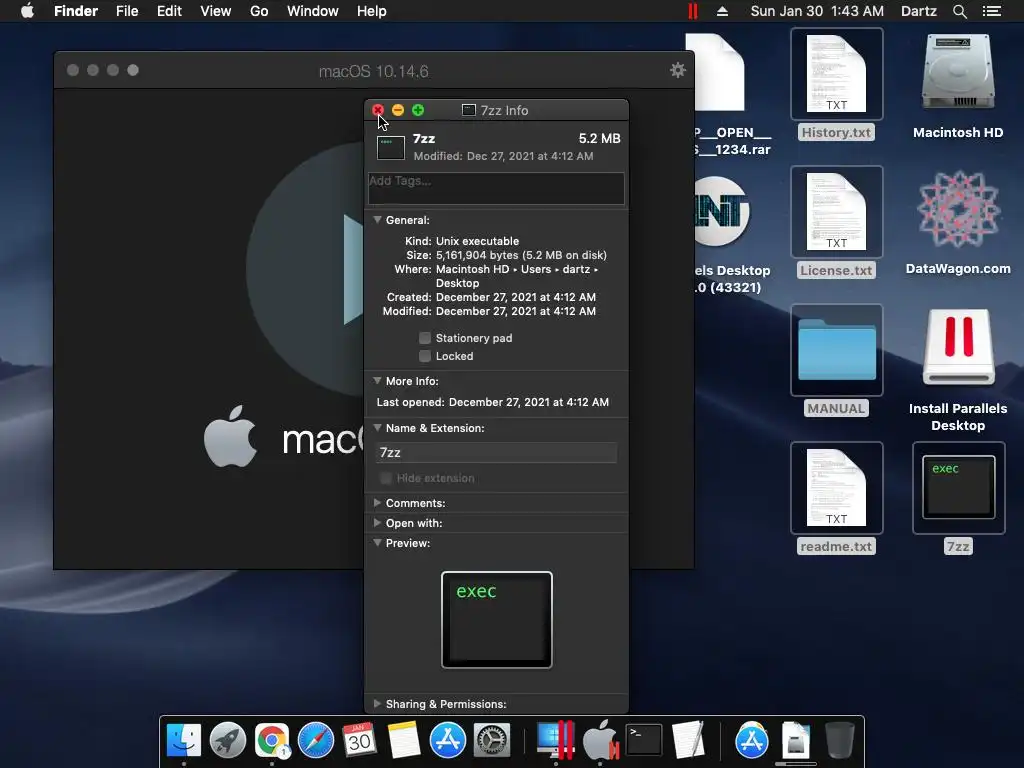Click the Dartz user name in menu bar
The width and height of the screenshot is (1024, 768).
[918, 11]
